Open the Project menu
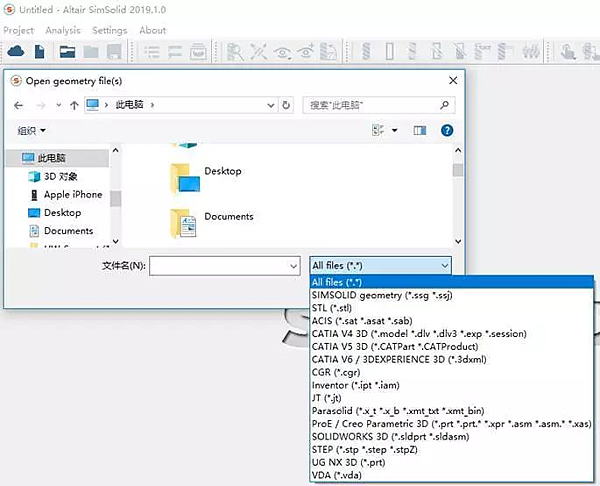 (x=18, y=30)
